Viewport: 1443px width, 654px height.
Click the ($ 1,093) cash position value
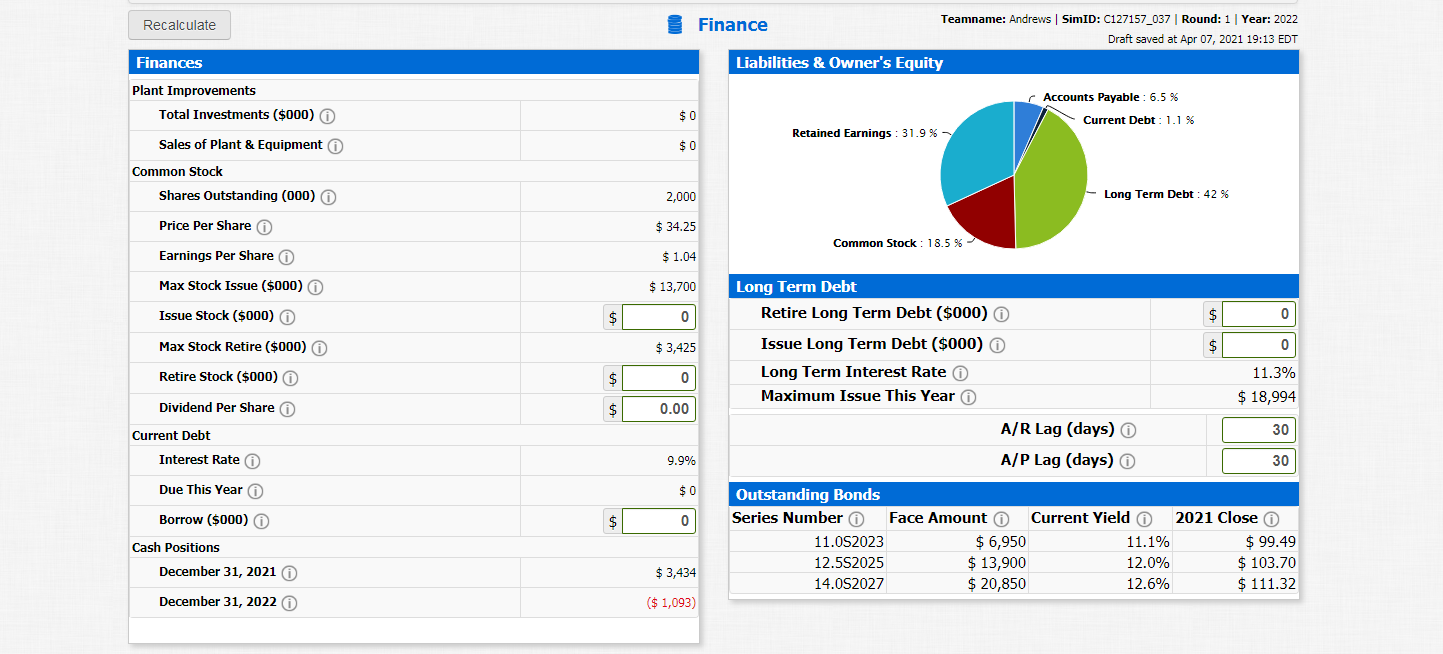tap(671, 603)
